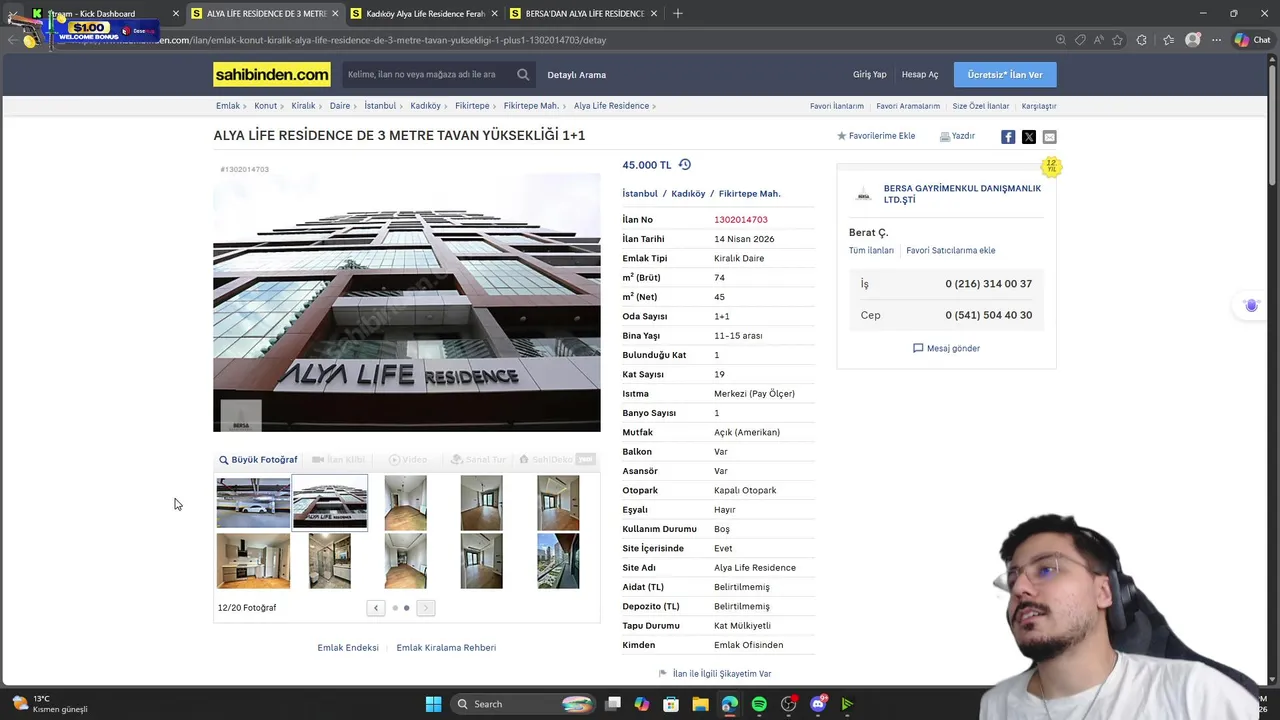Expand the Alya Life Residence breadcrumb arrow
The image size is (1280, 720).
tap(655, 106)
